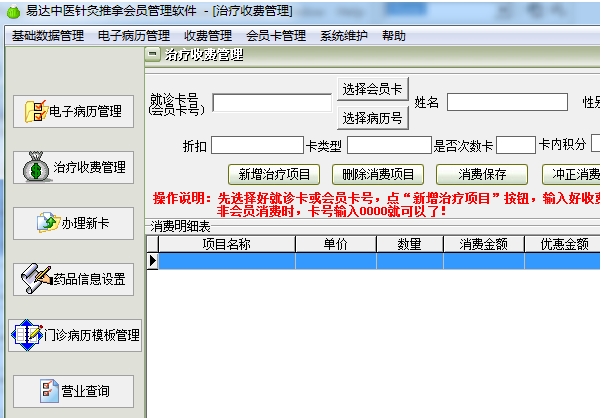The image size is (604, 418).
Task: Open 药品信息设置 from the sidebar
Action: point(74,279)
